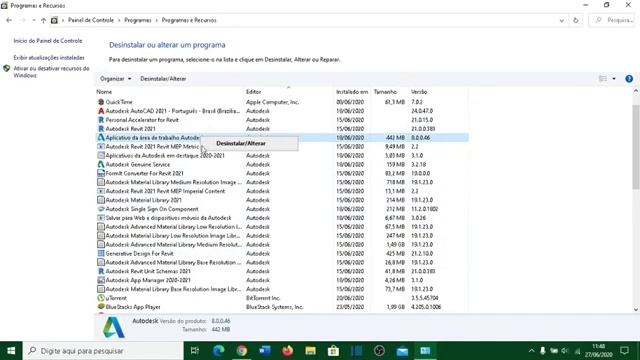The height and width of the screenshot is (360, 640).
Task: Click the QuickTime program icon
Action: [101, 102]
